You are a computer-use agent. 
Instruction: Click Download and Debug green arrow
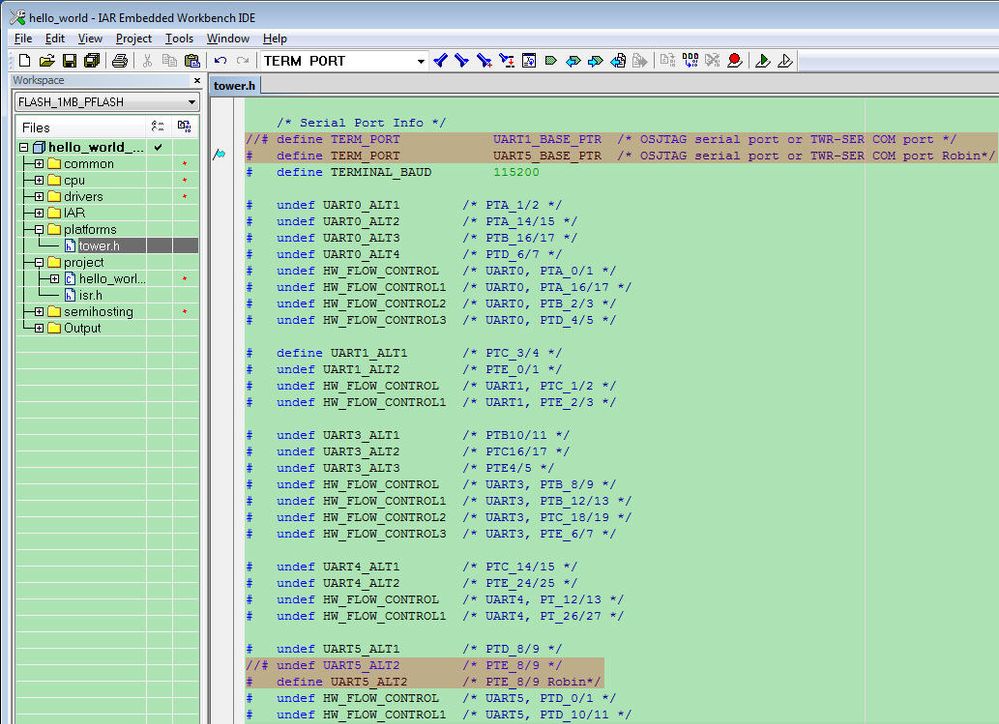763,61
